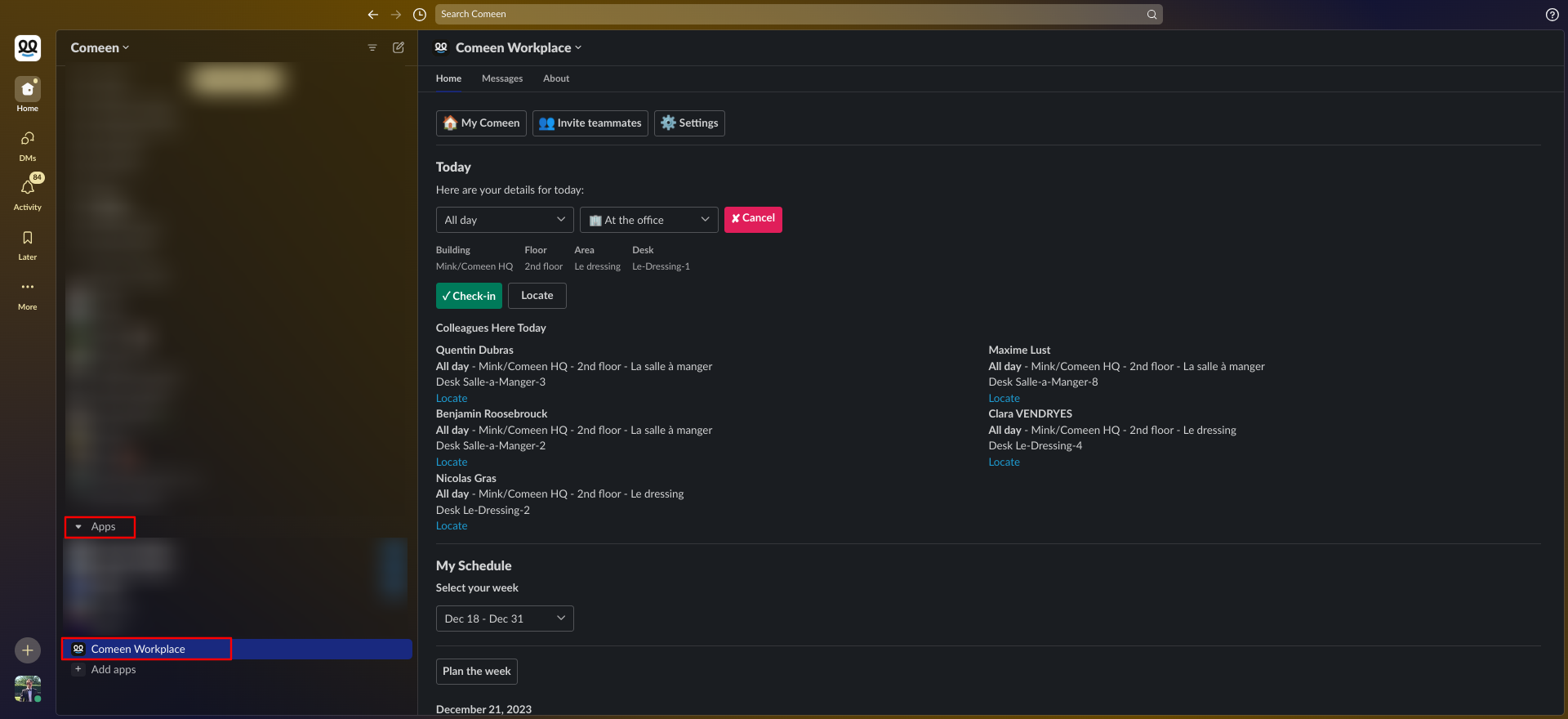Click the 'Le-Dressing-1' desk value
The width and height of the screenshot is (1568, 719).
661,267
